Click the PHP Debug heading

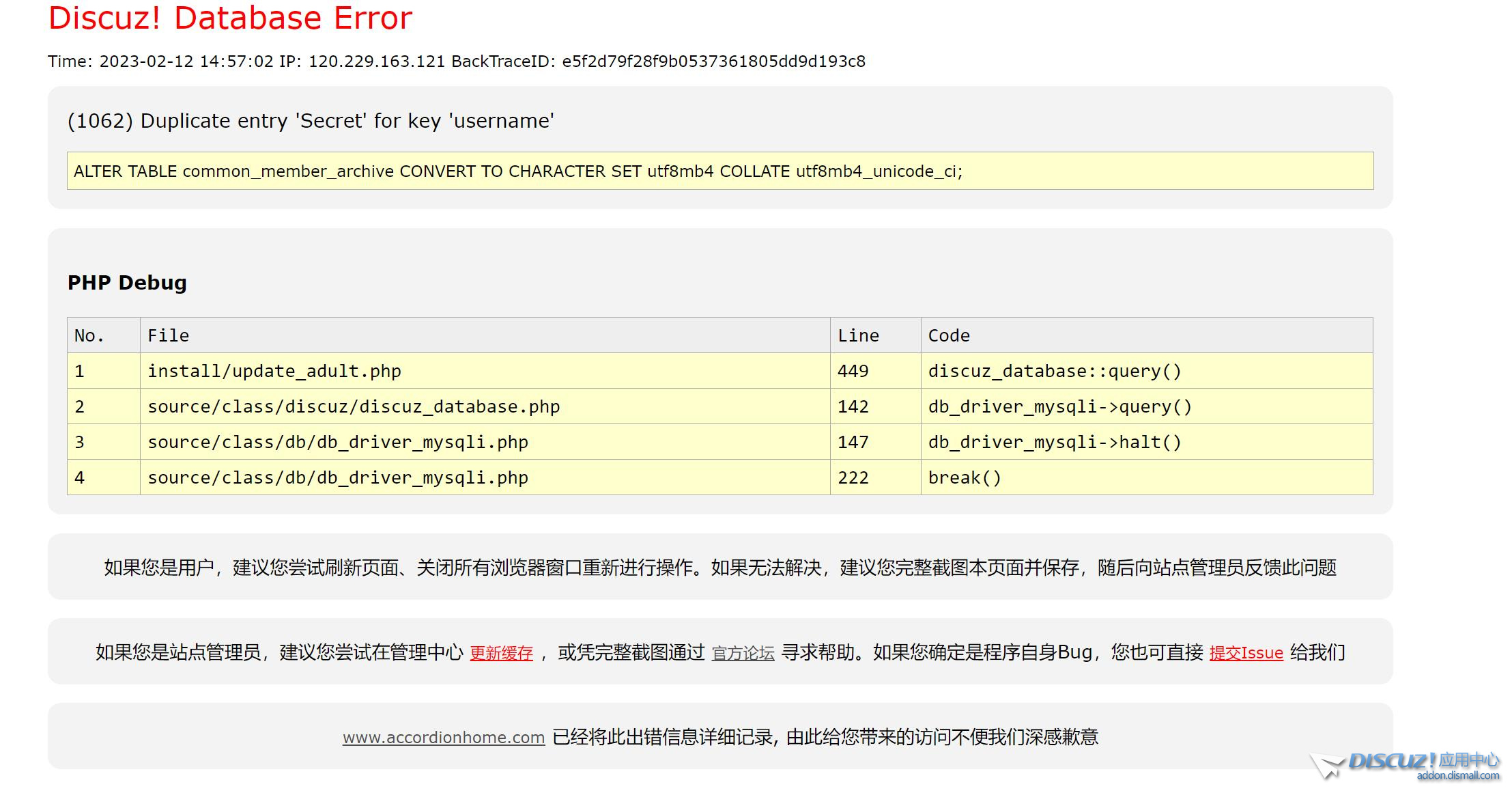coord(127,283)
